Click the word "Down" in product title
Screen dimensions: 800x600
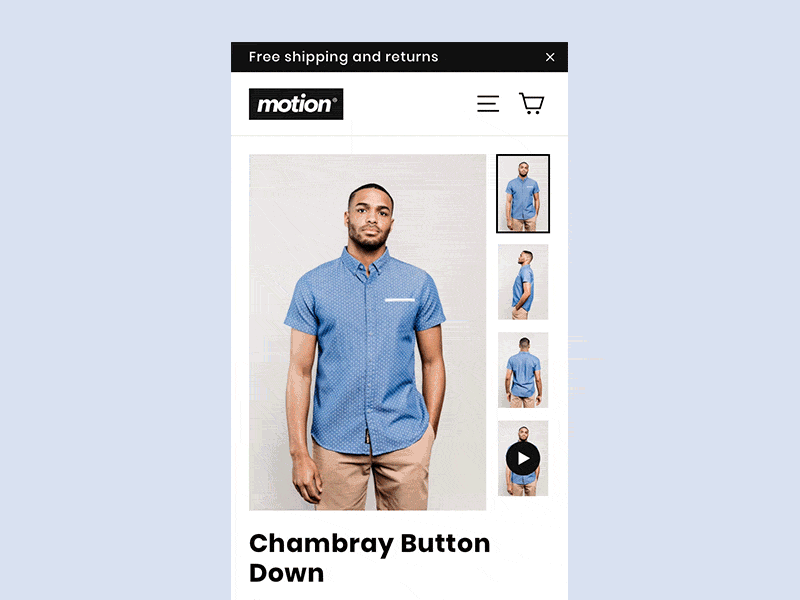click(x=286, y=573)
